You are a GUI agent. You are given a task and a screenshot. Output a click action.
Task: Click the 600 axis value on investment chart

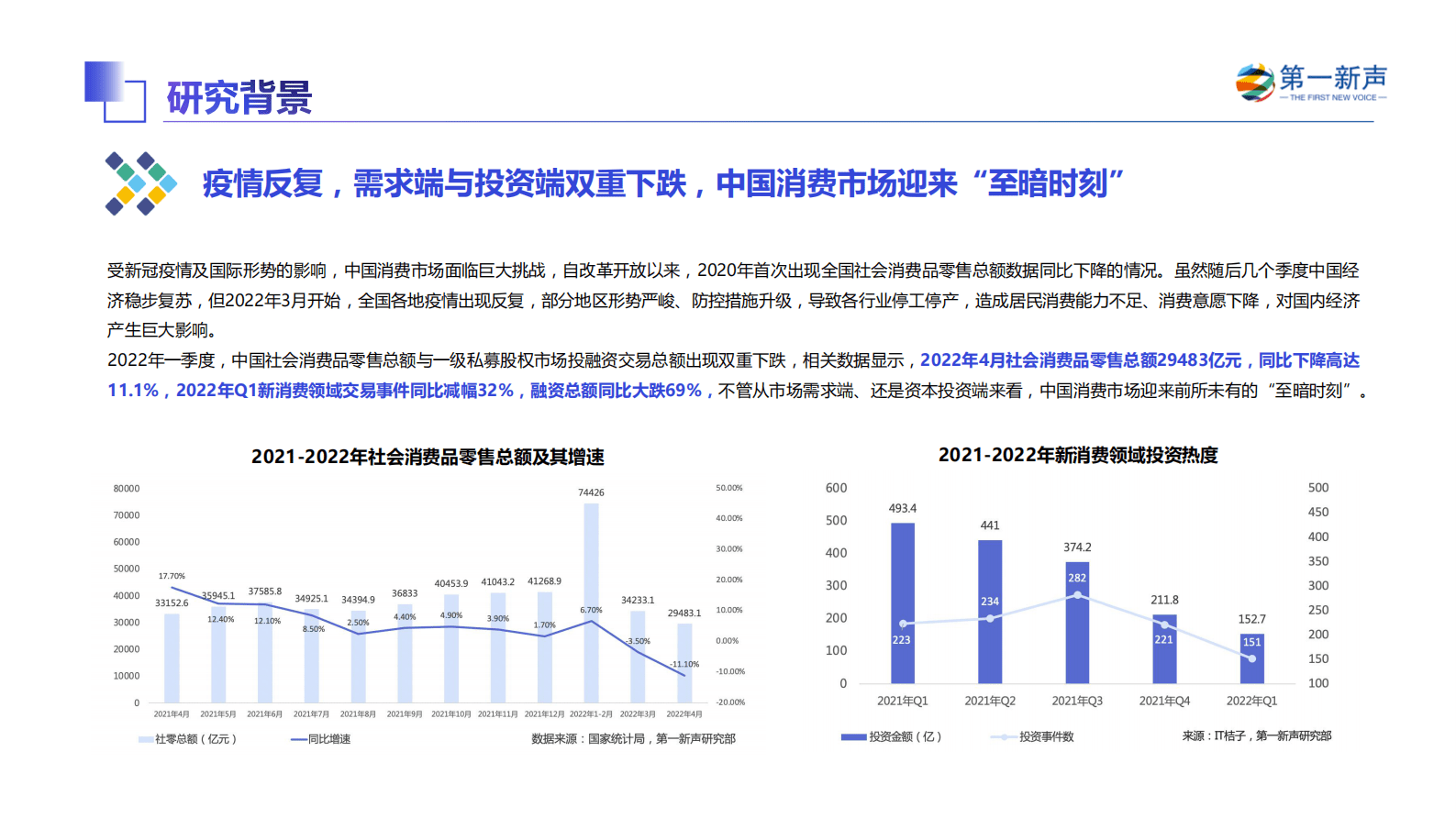coord(836,489)
